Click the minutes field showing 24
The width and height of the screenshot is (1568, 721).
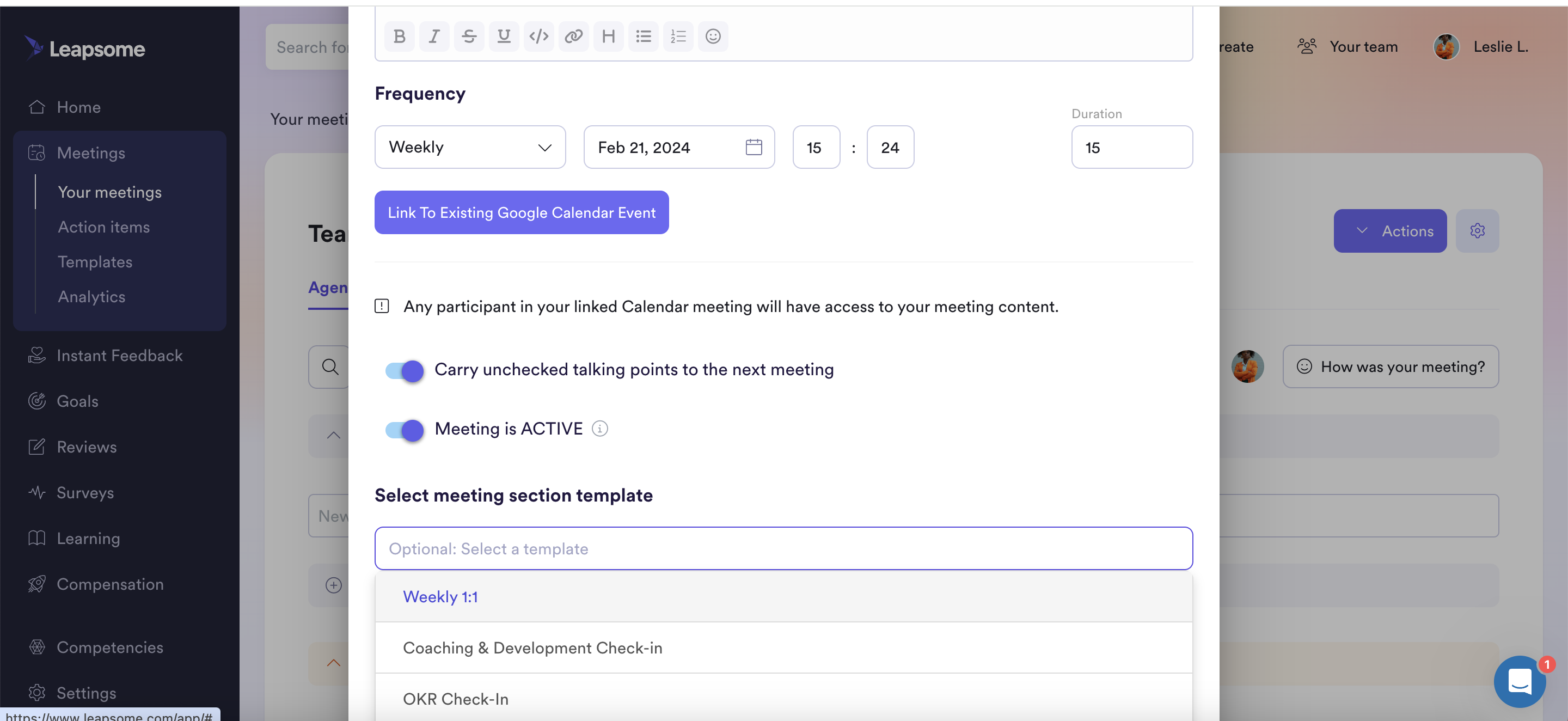click(x=890, y=148)
